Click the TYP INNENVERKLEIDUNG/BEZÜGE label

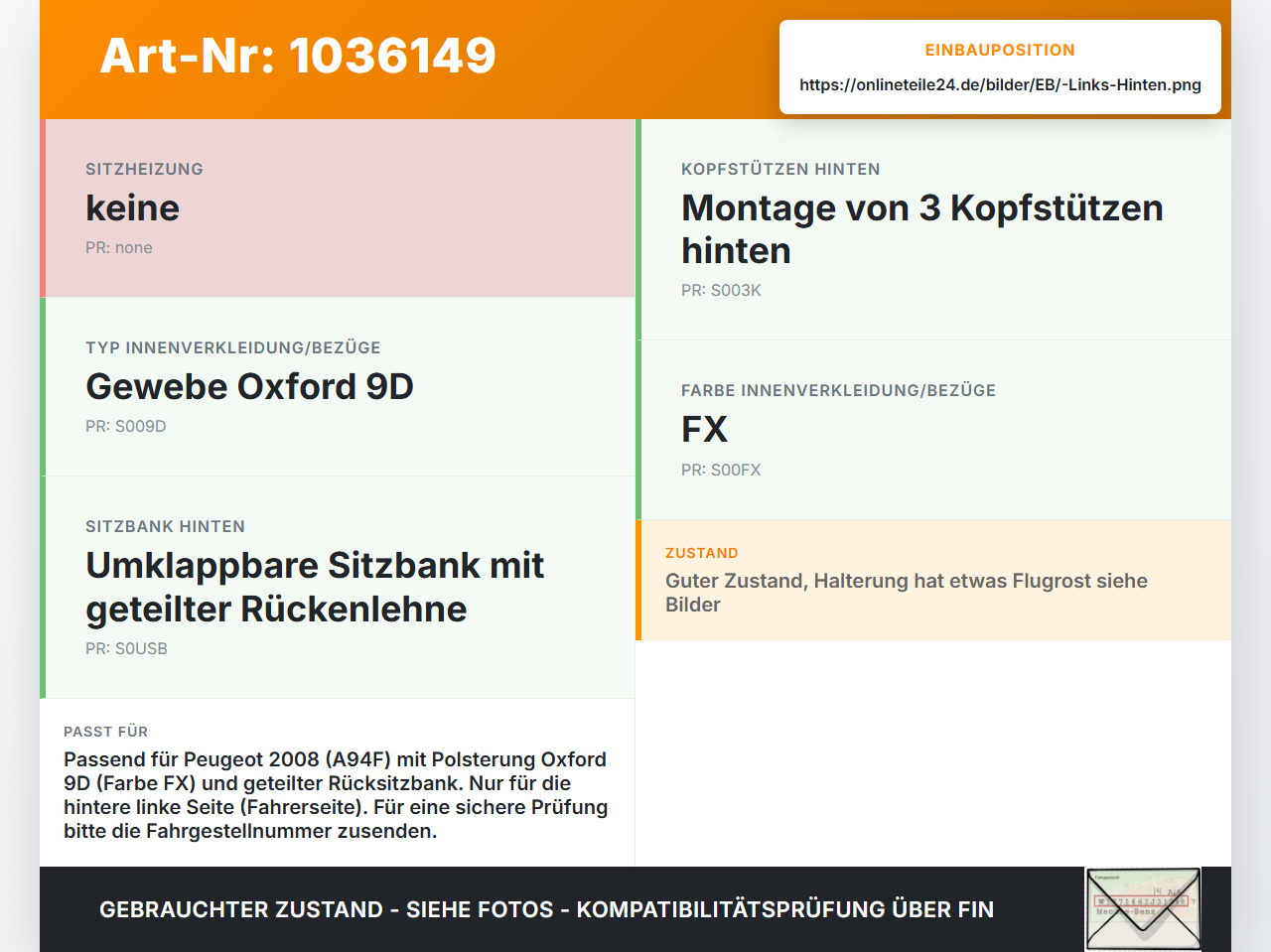tap(233, 347)
